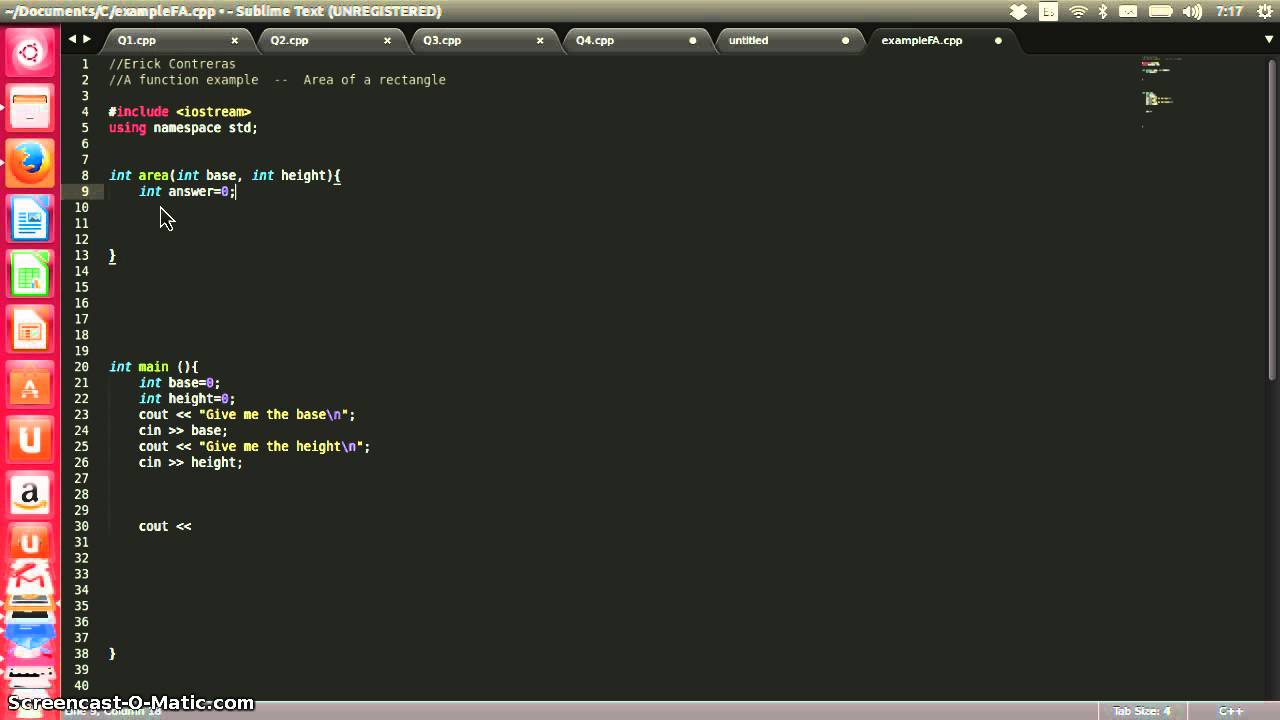
Task: Close the Q1.cpp tab
Action: coord(235,41)
